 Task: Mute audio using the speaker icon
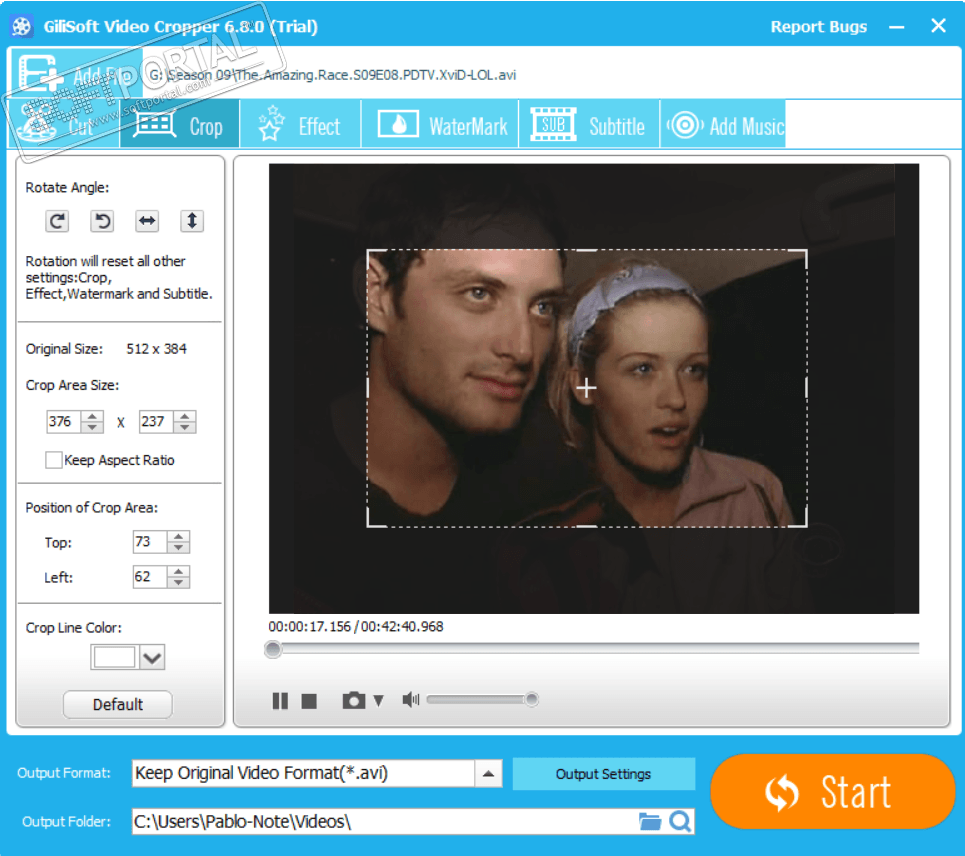(410, 700)
